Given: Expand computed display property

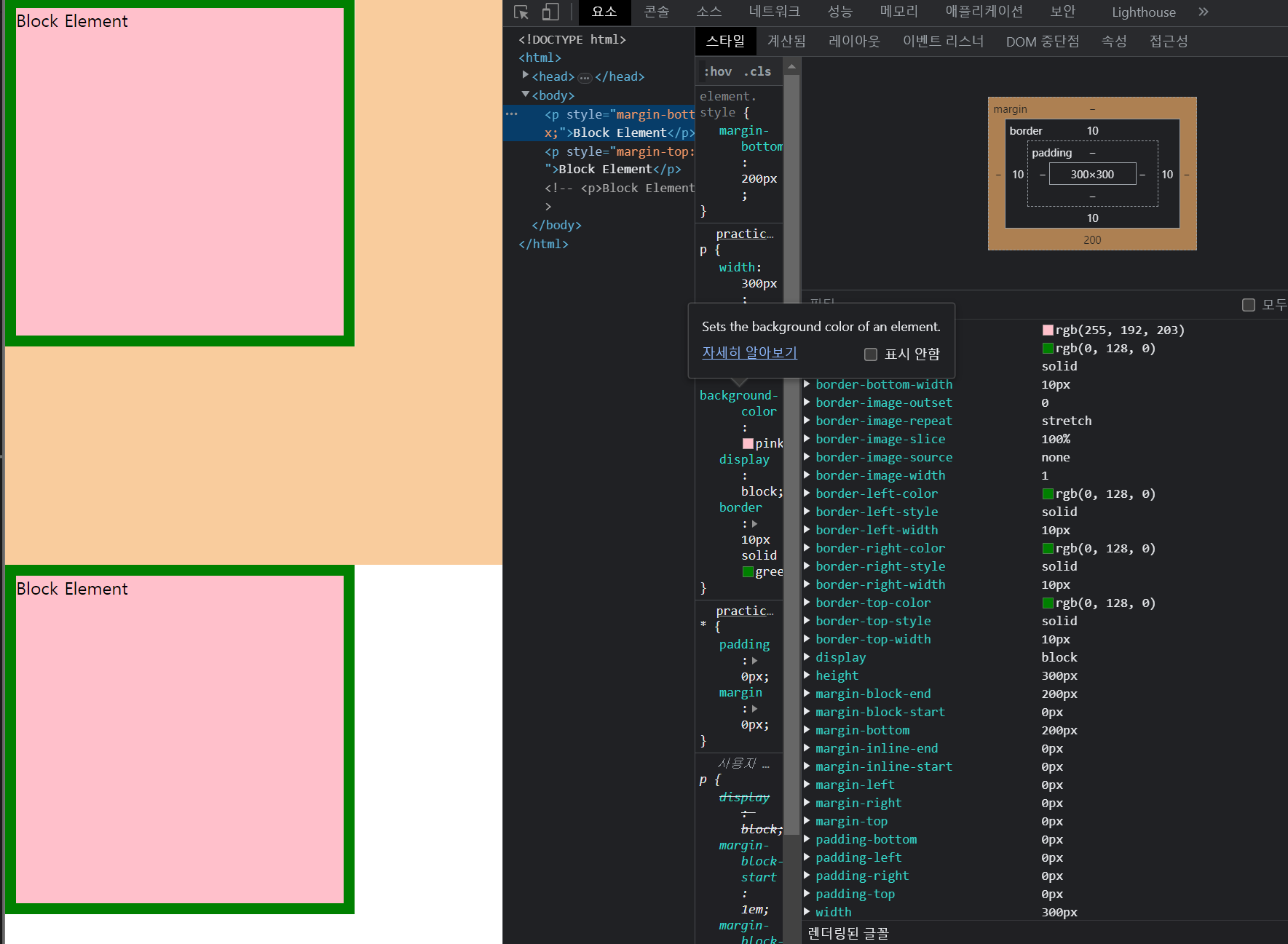Looking at the screenshot, I should click(x=807, y=657).
